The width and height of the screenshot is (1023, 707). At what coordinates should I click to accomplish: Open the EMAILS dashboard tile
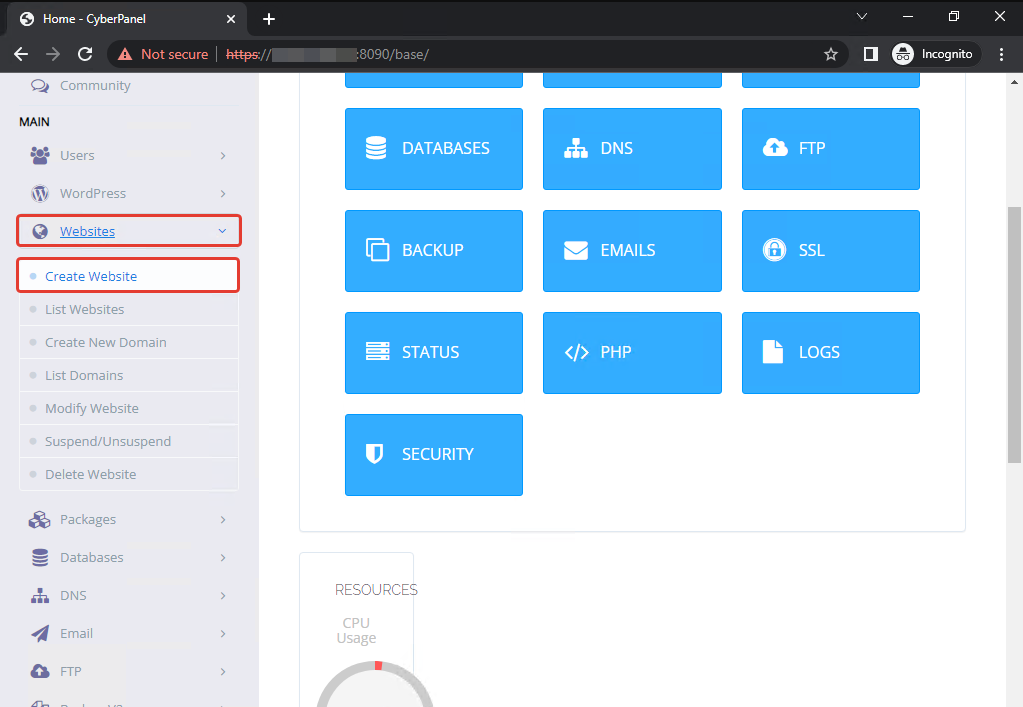click(x=632, y=250)
